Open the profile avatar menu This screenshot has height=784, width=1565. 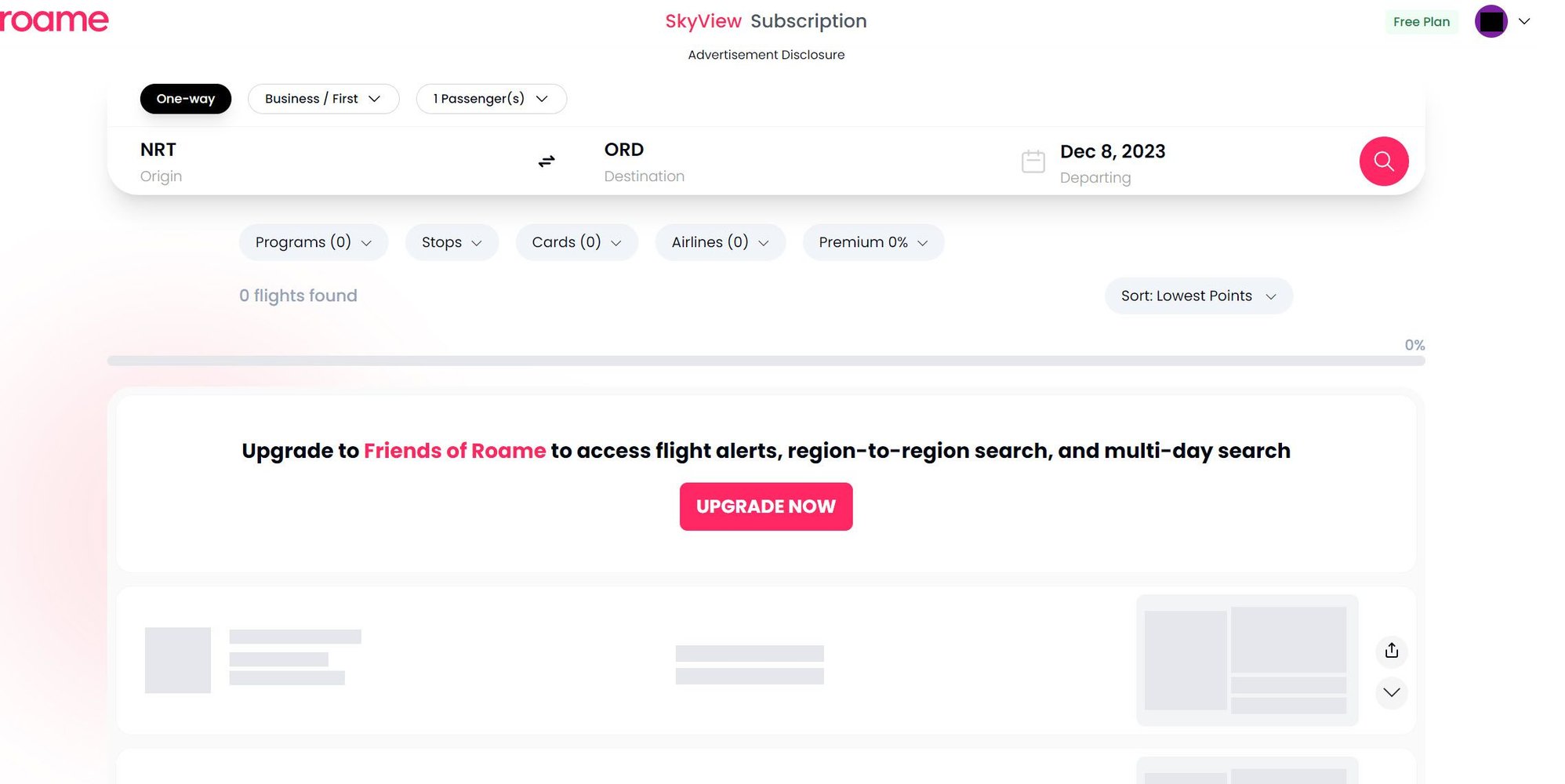(x=1491, y=21)
